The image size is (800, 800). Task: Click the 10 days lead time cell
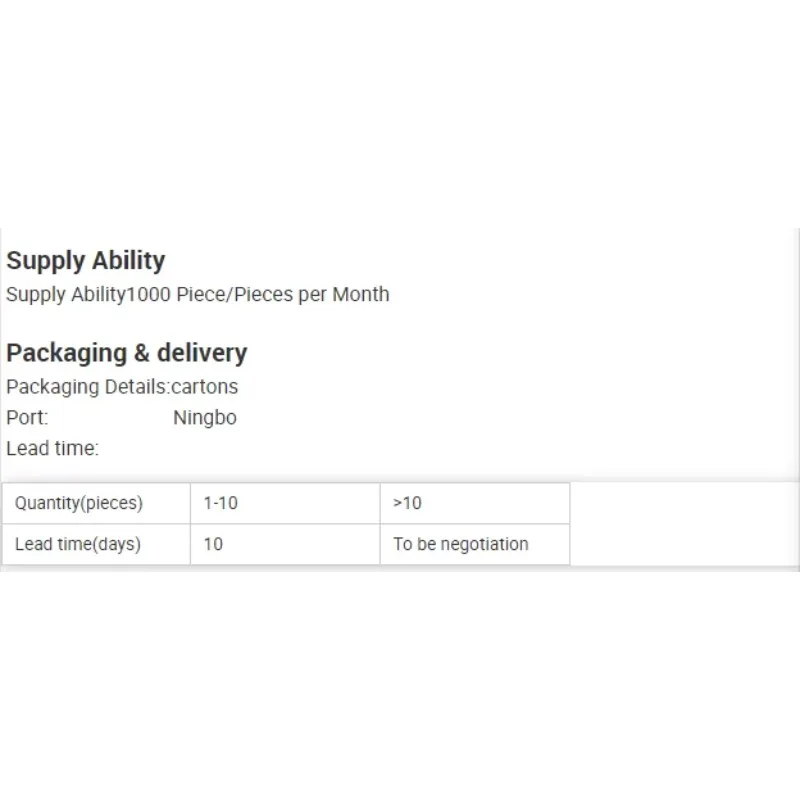pos(285,544)
